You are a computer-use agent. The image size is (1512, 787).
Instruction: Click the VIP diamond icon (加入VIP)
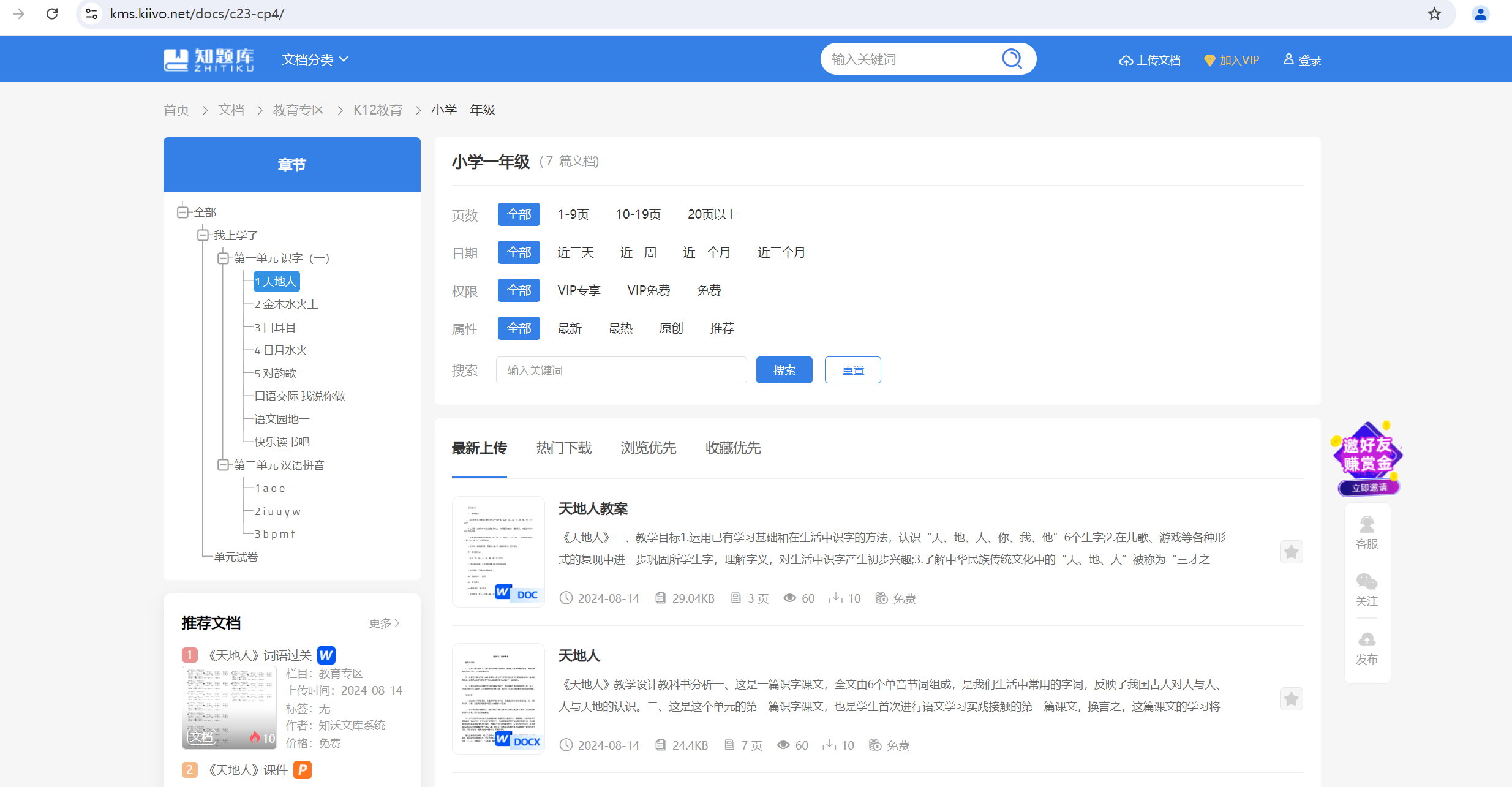click(x=1209, y=60)
